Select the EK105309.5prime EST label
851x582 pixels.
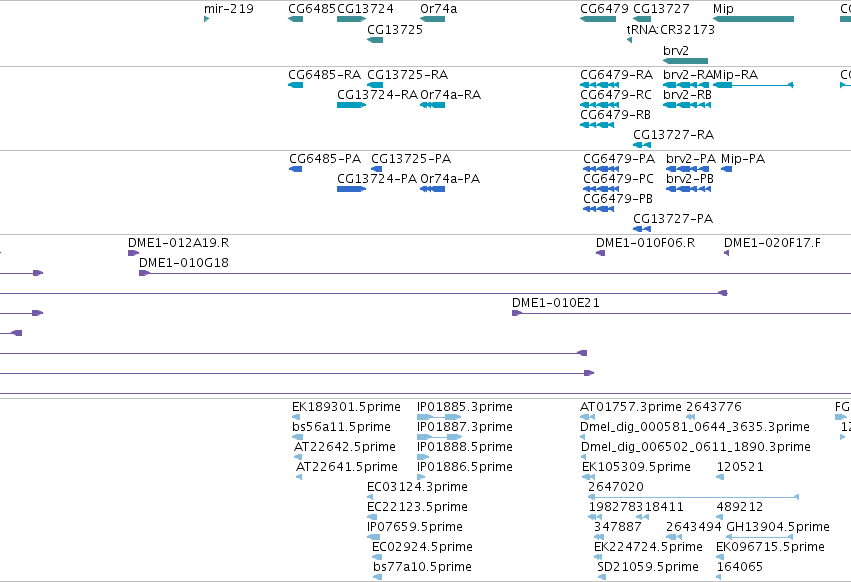click(636, 467)
